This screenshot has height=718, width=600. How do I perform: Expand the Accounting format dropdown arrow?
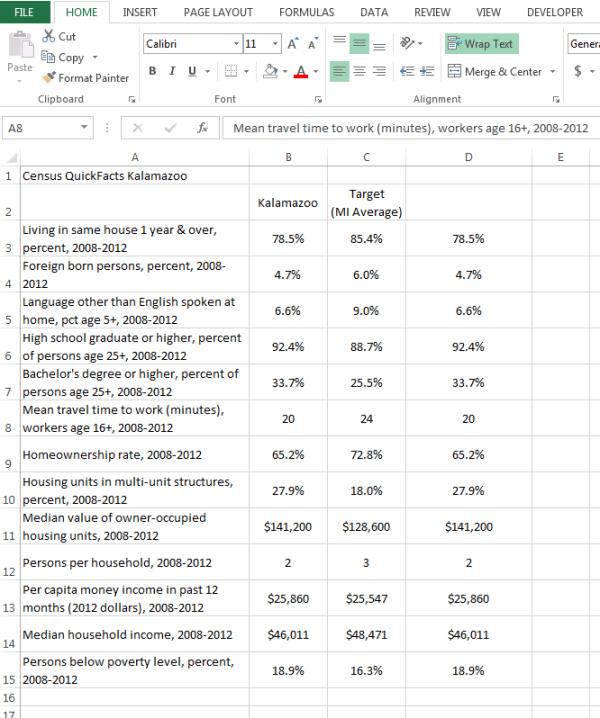pos(592,71)
